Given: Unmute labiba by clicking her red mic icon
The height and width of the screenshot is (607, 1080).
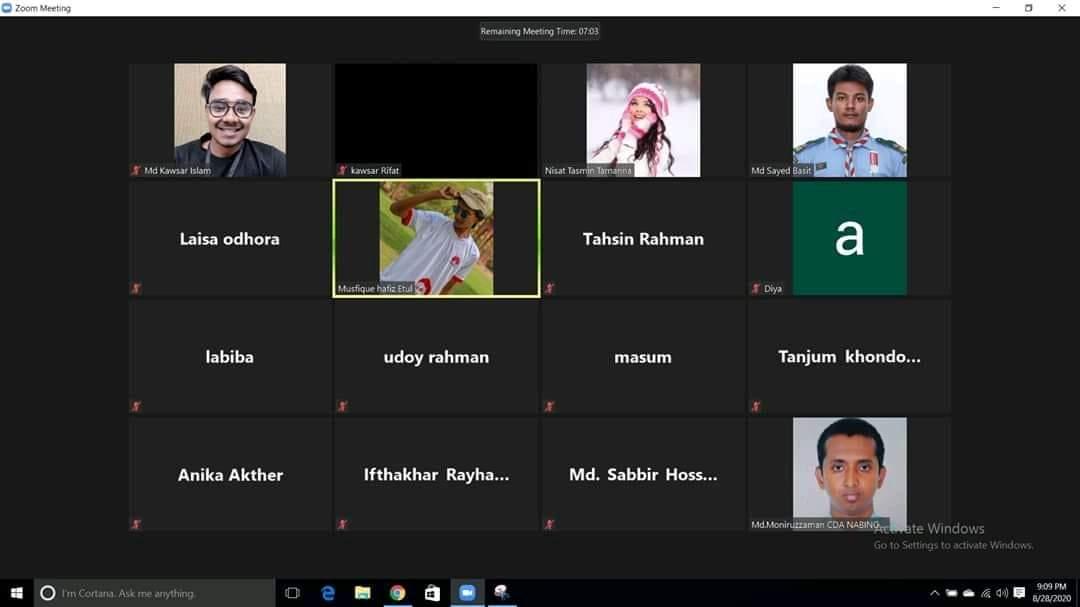Looking at the screenshot, I should point(136,406).
